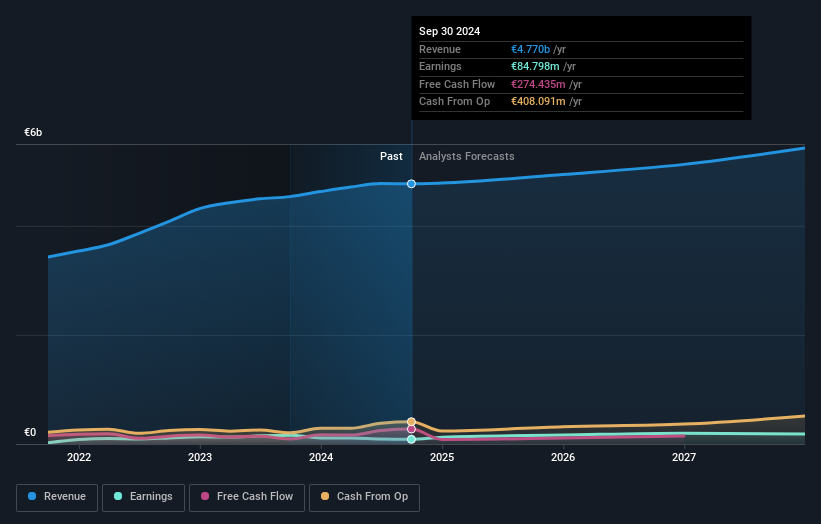Click the 2025 x-axis label
The width and height of the screenshot is (821, 524).
pos(442,458)
